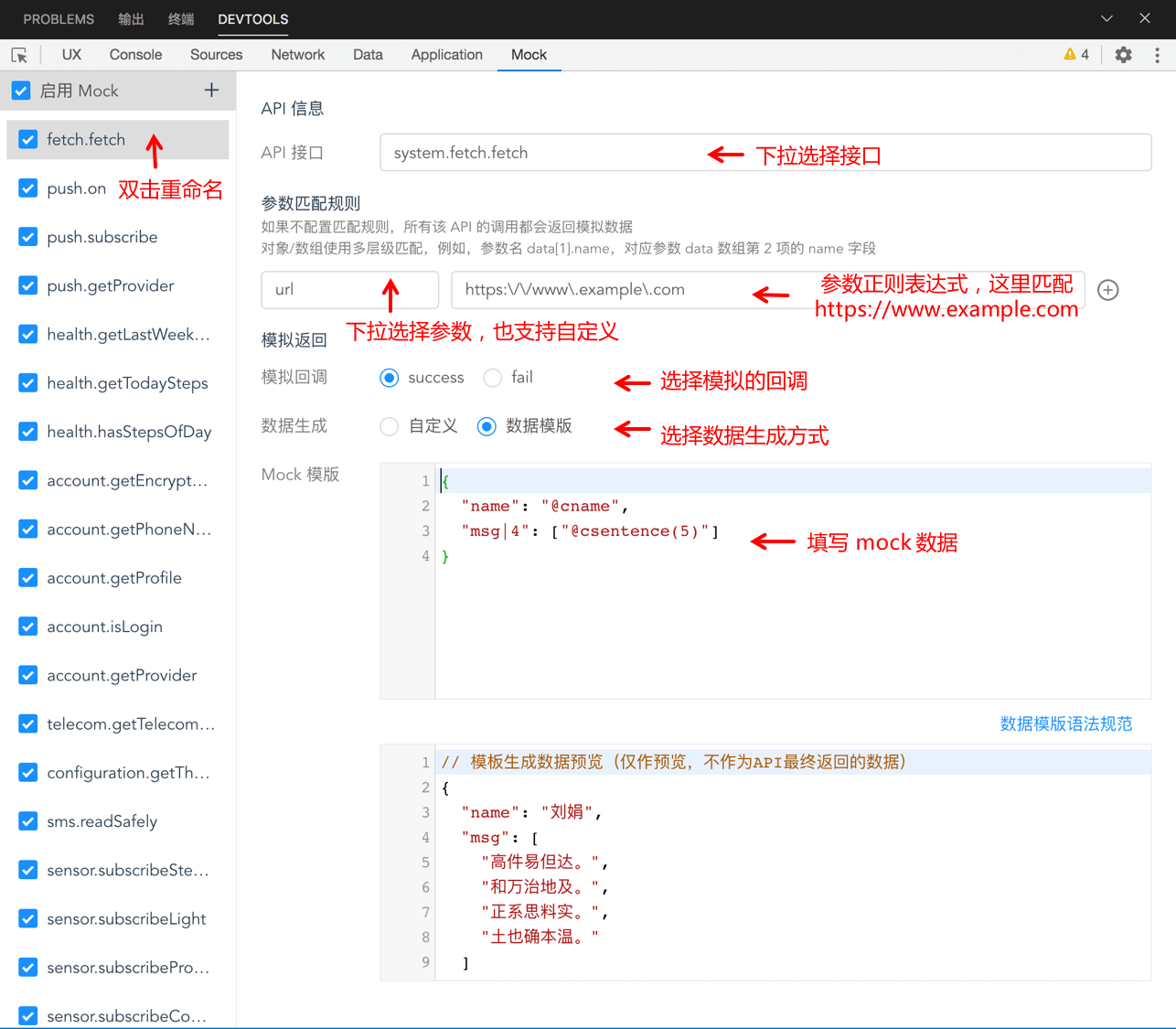Add another parameter match rule via circled plus
The image size is (1176, 1029).
point(1107,290)
